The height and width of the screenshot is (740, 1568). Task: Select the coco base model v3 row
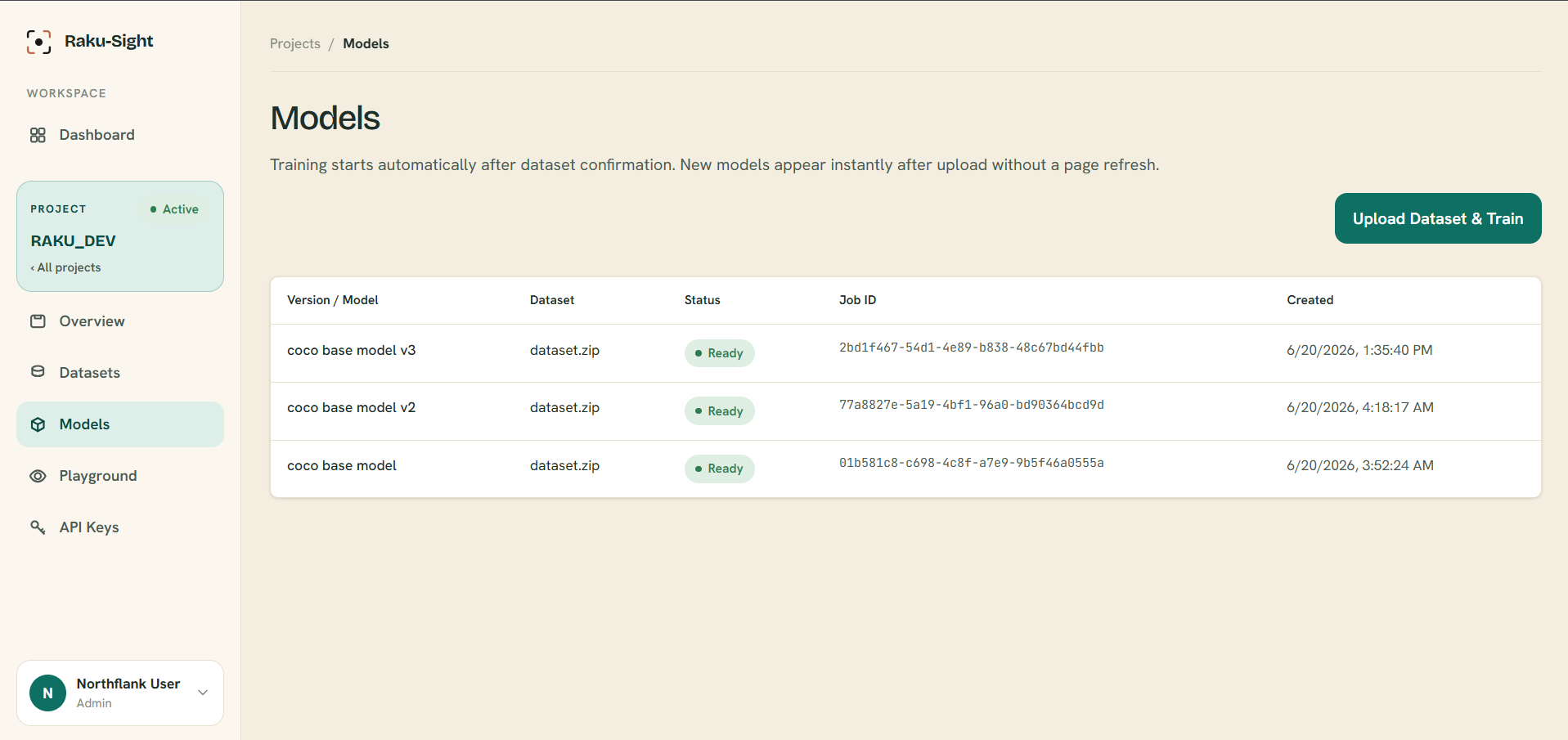coord(905,353)
